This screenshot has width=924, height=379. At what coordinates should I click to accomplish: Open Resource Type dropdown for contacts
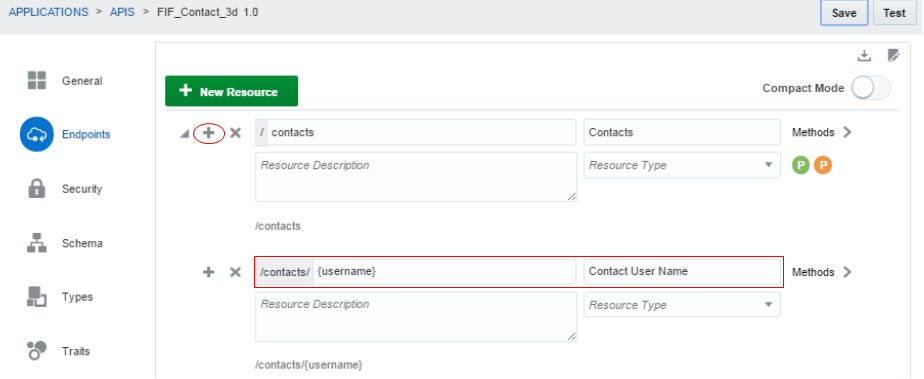click(682, 165)
